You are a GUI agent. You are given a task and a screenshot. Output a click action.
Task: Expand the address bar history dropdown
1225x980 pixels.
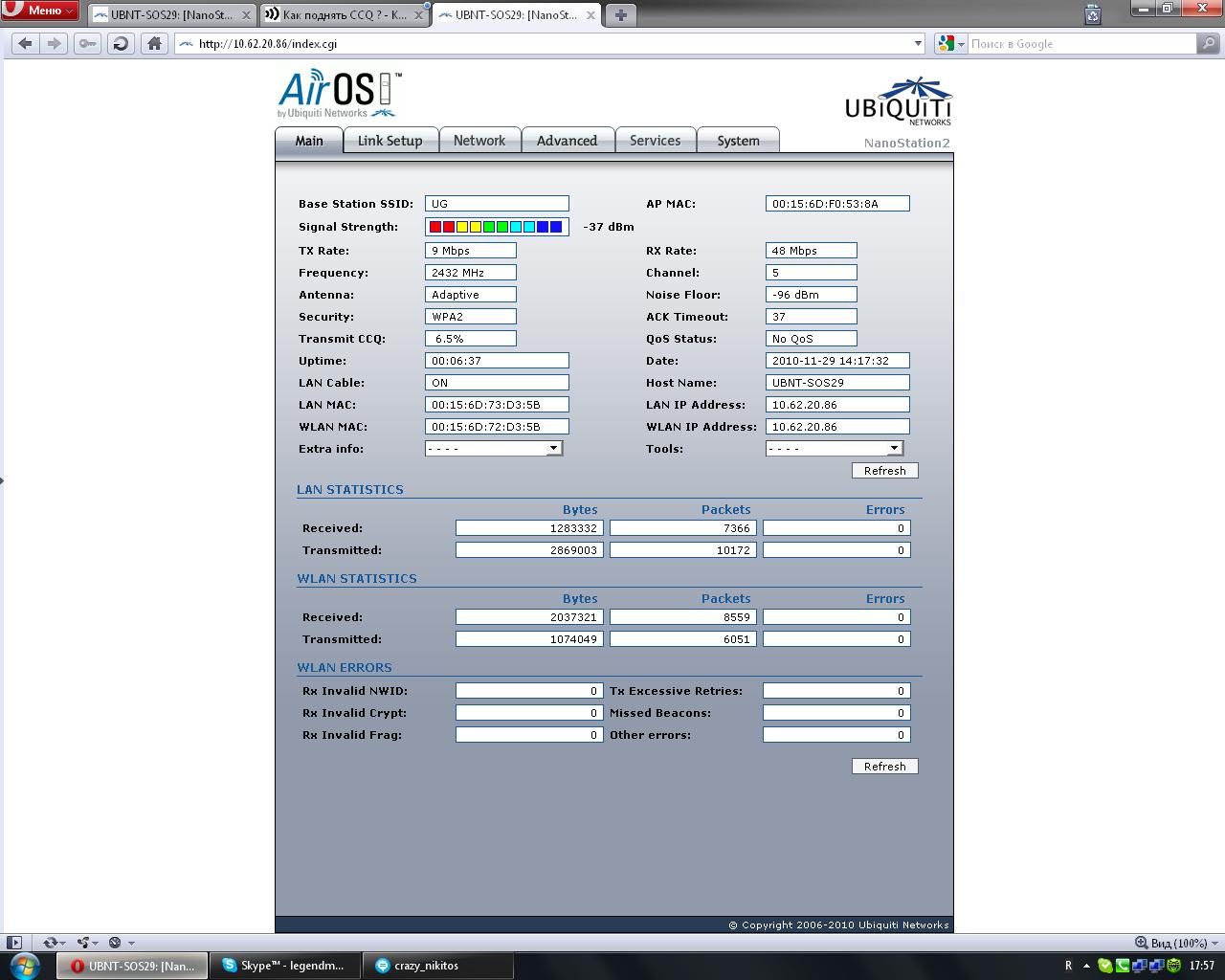click(x=918, y=43)
